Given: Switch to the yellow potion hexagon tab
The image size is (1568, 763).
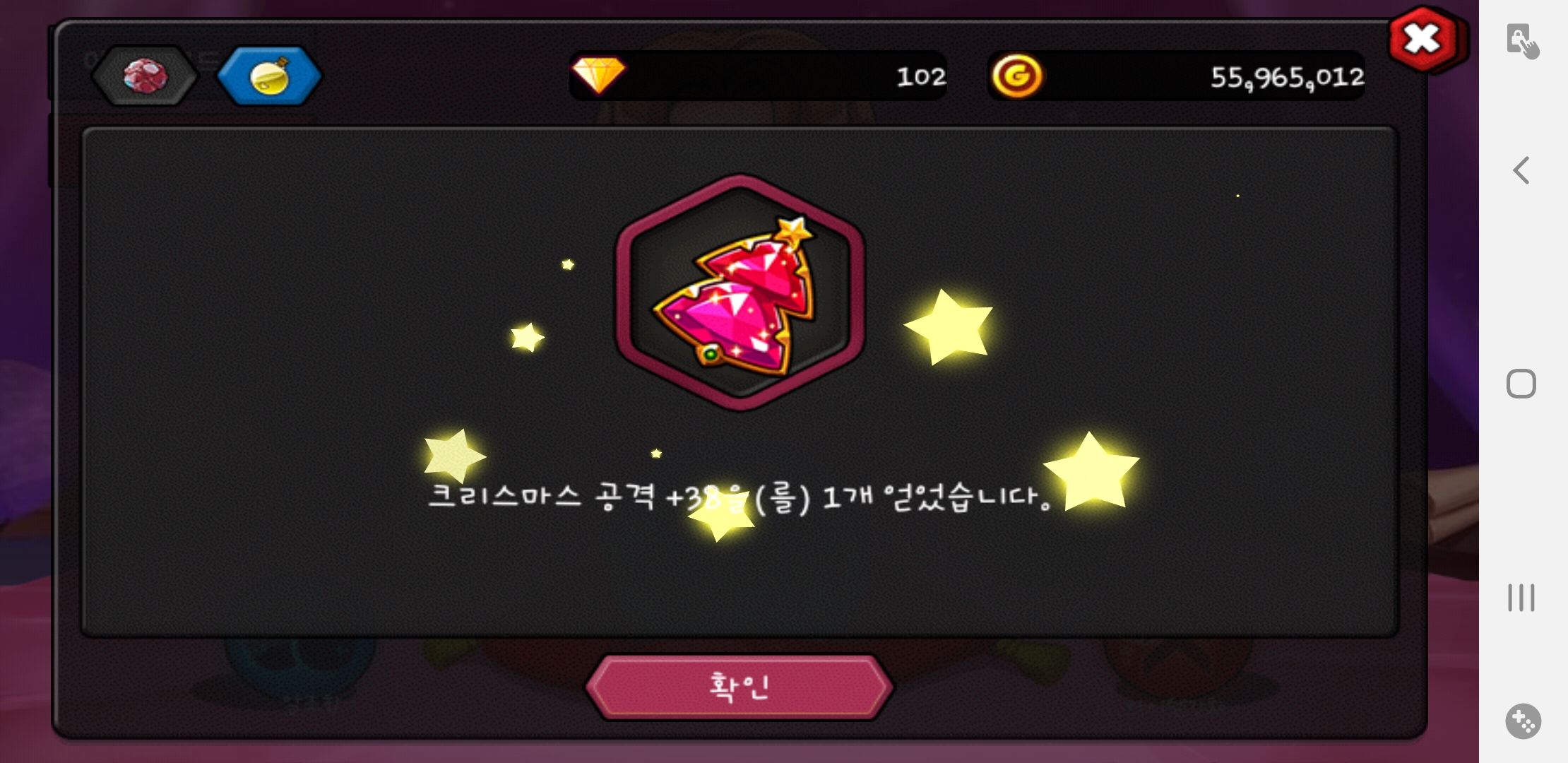Looking at the screenshot, I should (269, 76).
